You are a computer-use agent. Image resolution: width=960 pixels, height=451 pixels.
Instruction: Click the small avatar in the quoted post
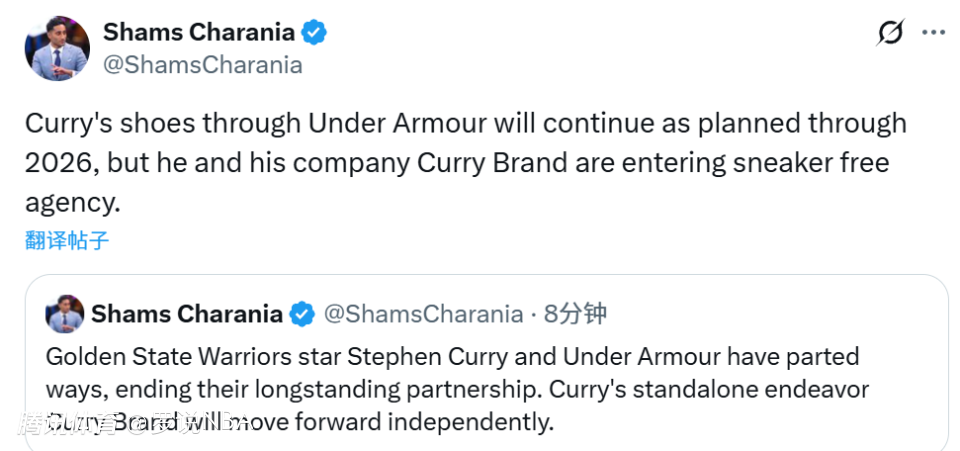click(x=64, y=314)
